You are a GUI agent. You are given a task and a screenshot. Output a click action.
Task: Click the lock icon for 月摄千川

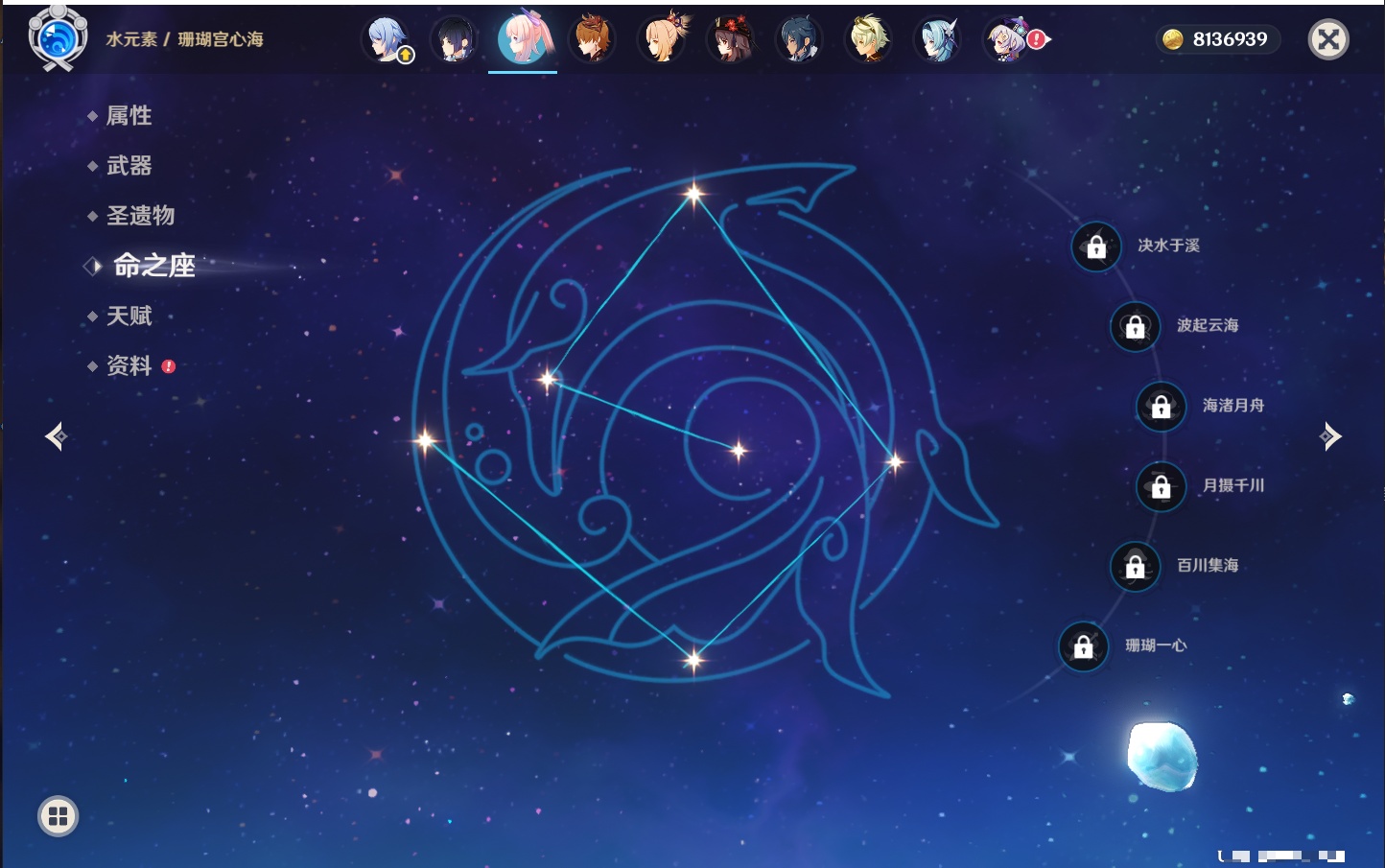pyautogui.click(x=1161, y=486)
